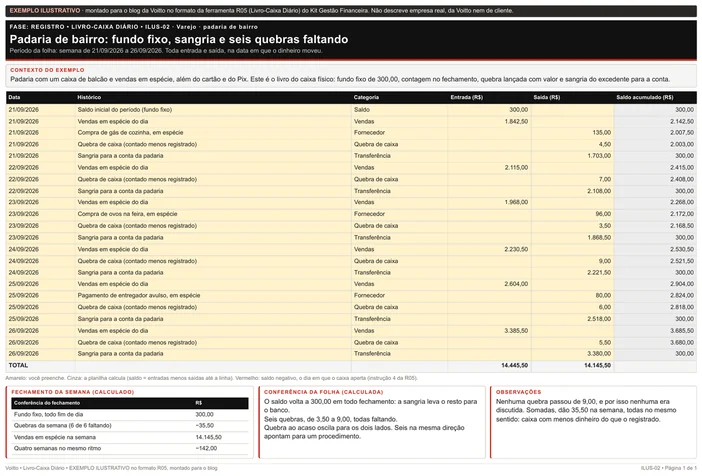The image size is (702, 476).
Task: Click saldo acumulado value '2.142,50'
Action: pyautogui.click(x=682, y=121)
